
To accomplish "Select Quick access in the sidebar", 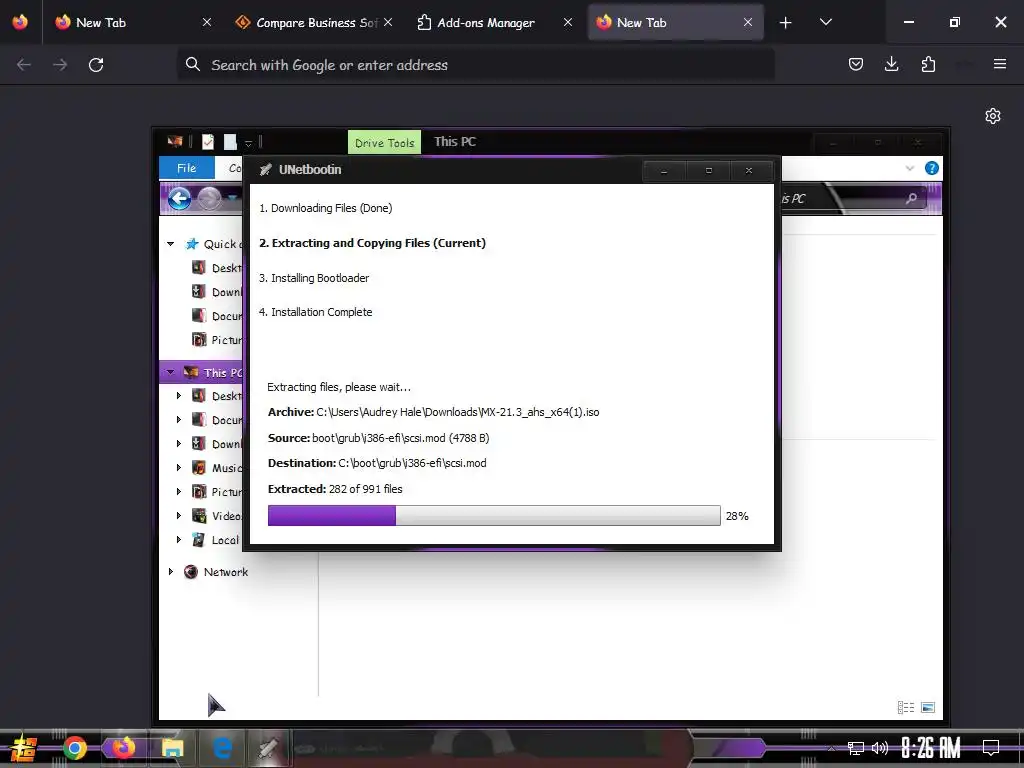I will (214, 244).
